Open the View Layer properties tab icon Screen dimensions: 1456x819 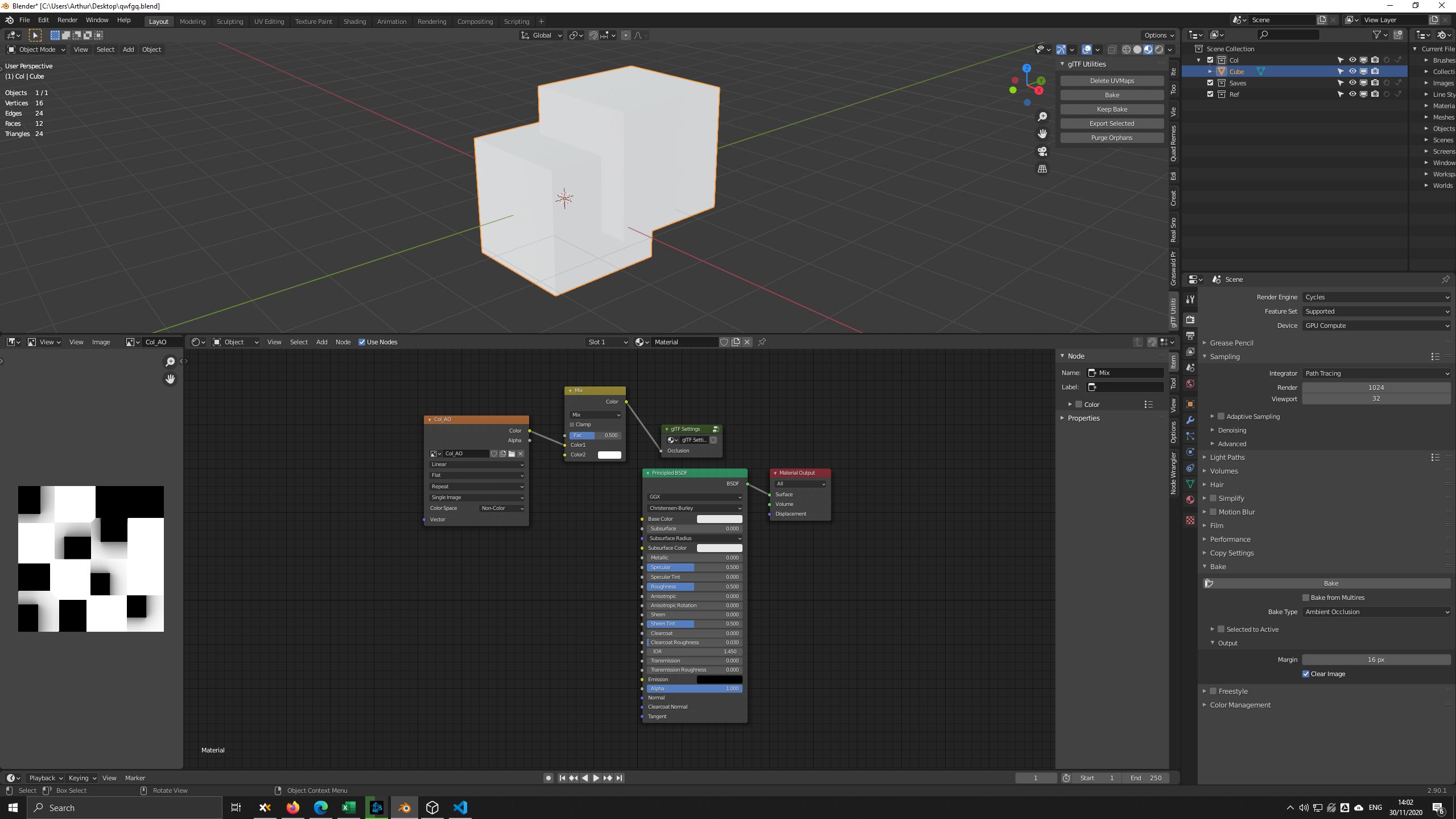[1190, 352]
